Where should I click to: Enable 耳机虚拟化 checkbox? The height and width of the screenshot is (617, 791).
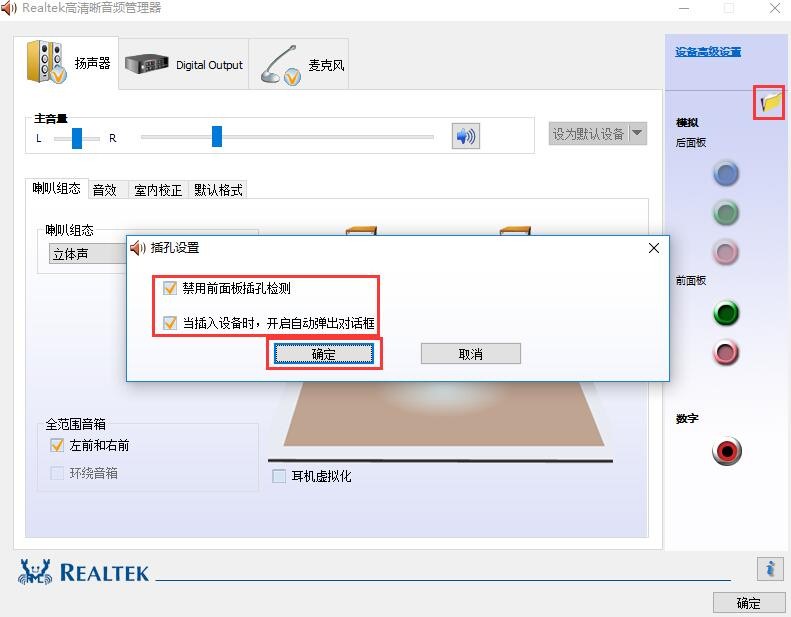[279, 476]
